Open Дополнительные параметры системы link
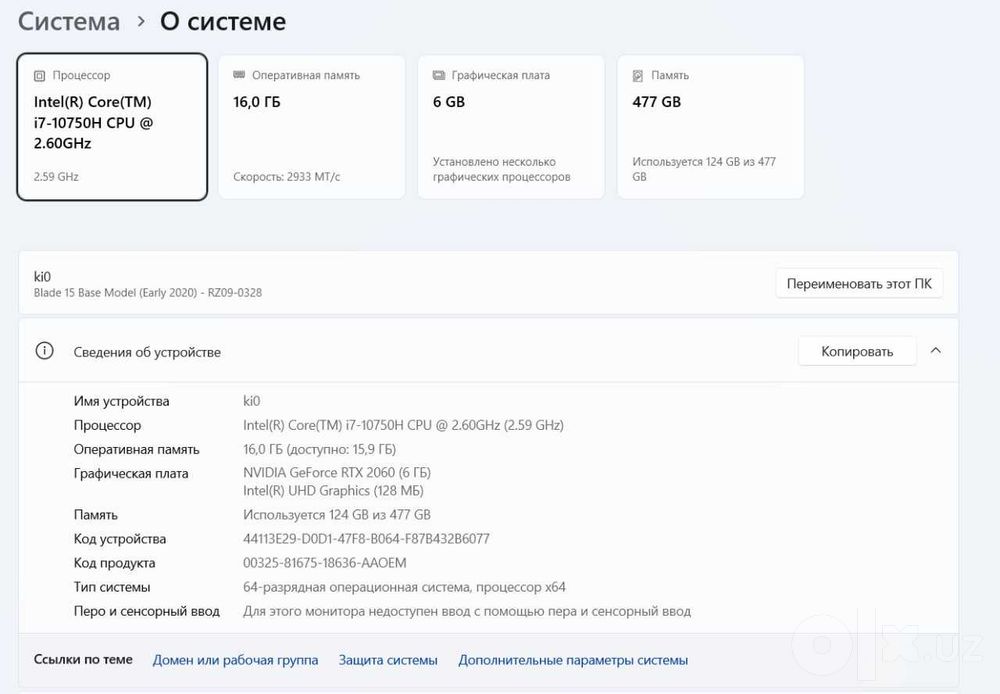The height and width of the screenshot is (694, 1000). point(573,660)
